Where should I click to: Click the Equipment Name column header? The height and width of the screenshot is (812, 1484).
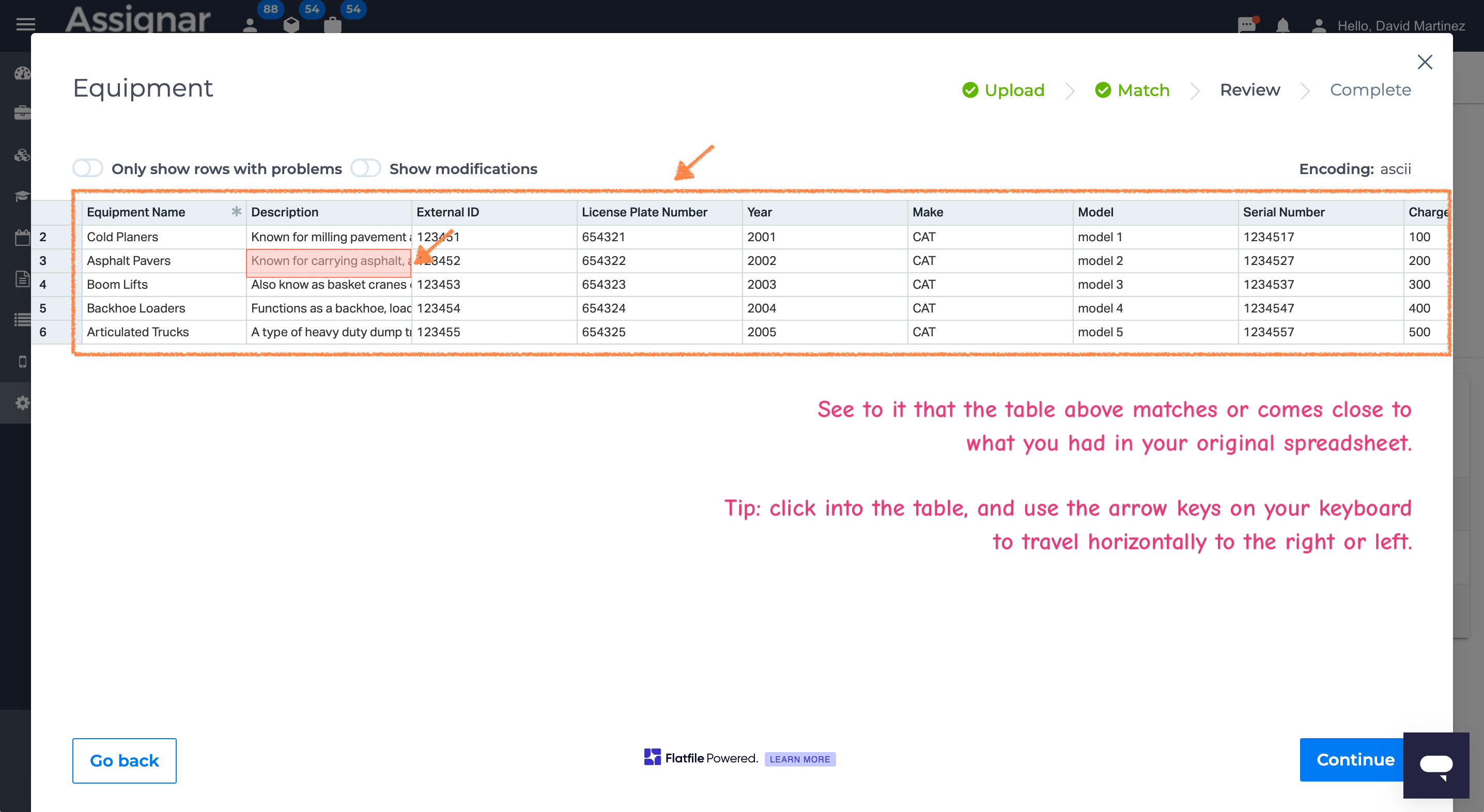click(164, 212)
